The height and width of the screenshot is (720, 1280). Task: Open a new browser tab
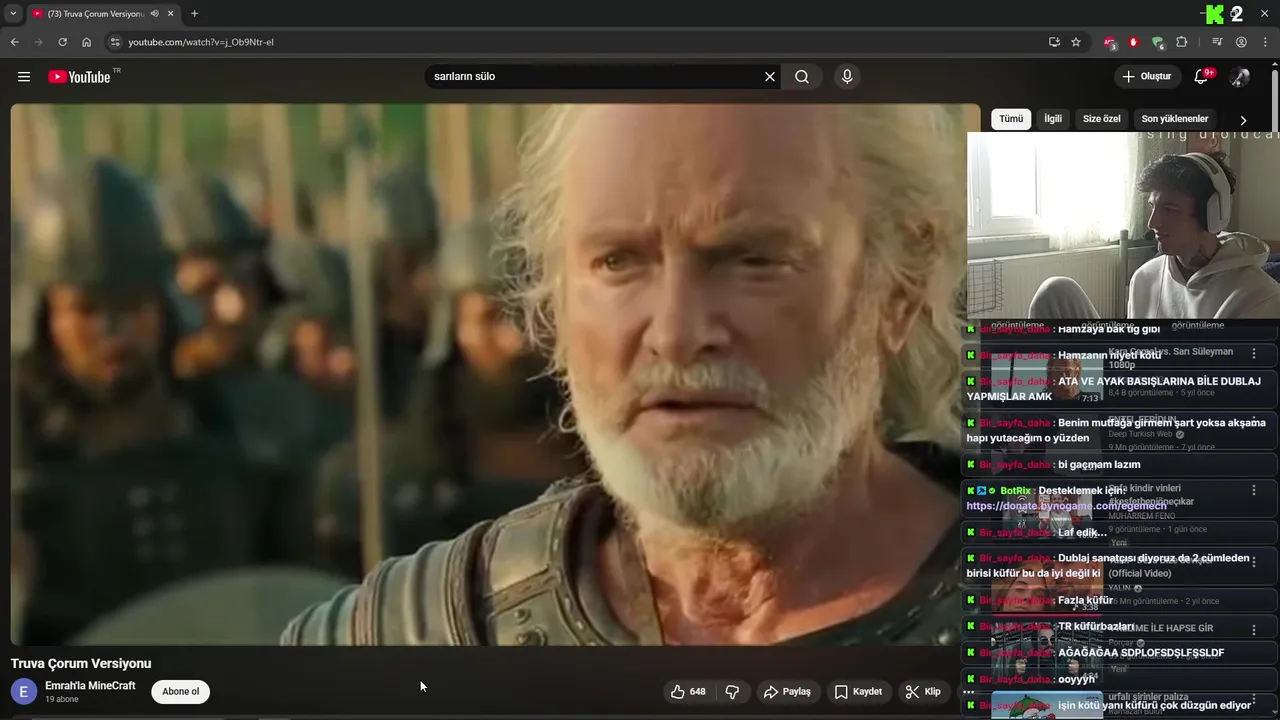(x=194, y=14)
